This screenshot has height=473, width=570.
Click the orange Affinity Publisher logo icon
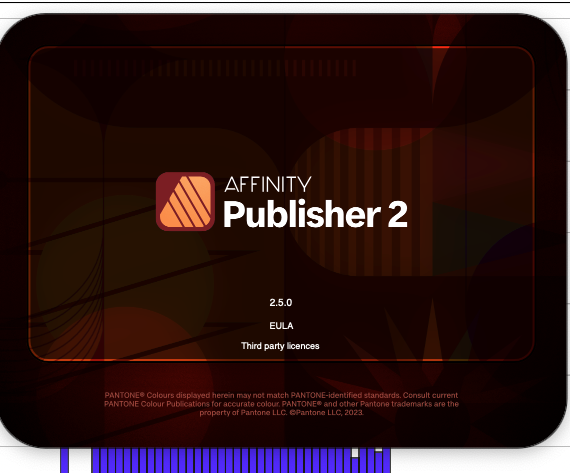point(185,201)
